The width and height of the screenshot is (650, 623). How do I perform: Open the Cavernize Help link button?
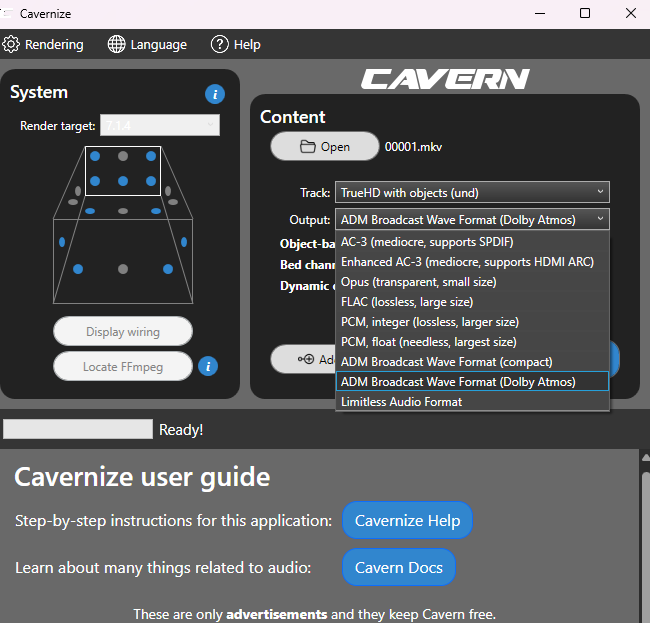coord(407,520)
